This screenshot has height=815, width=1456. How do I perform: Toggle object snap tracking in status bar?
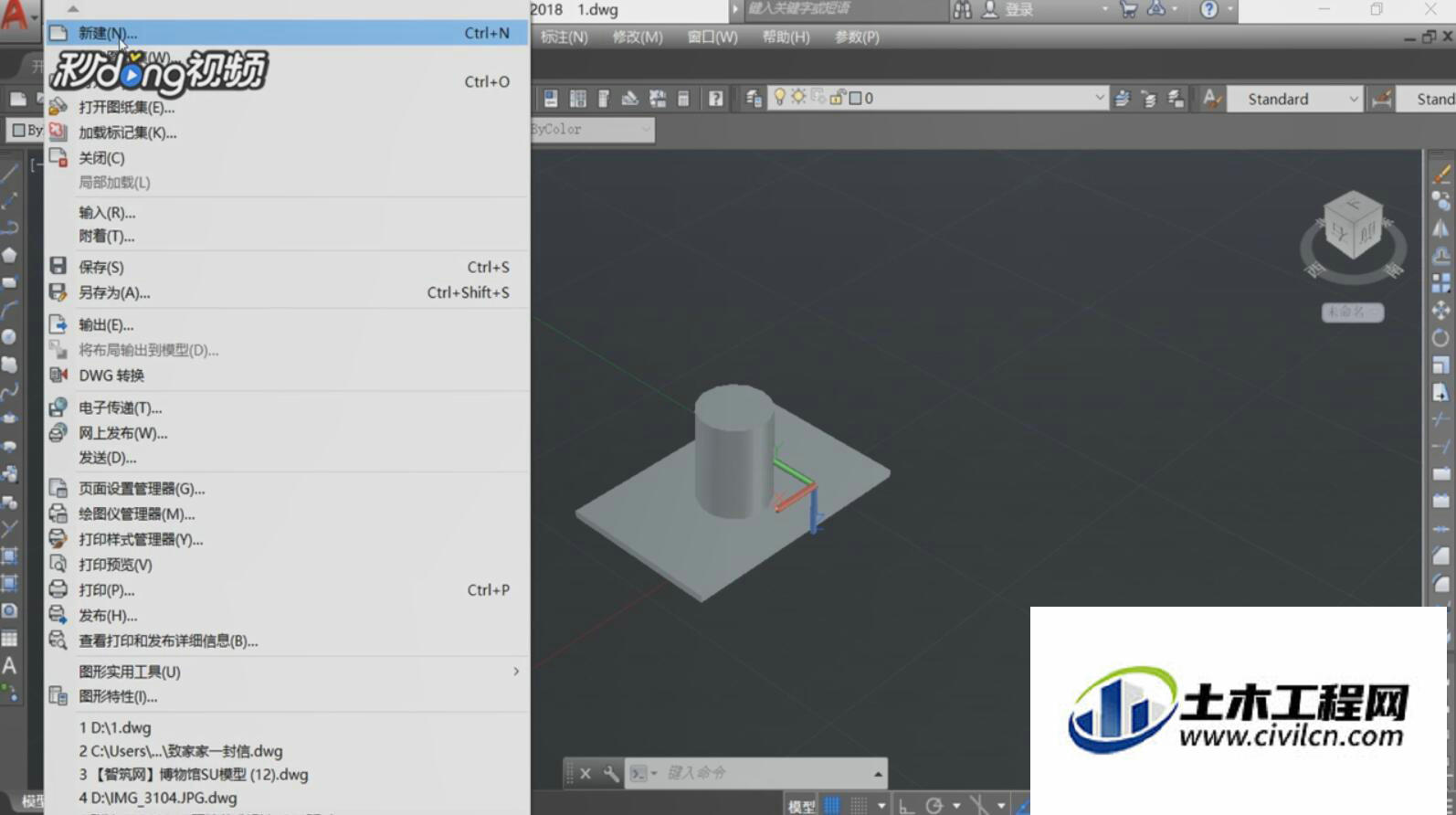978,805
